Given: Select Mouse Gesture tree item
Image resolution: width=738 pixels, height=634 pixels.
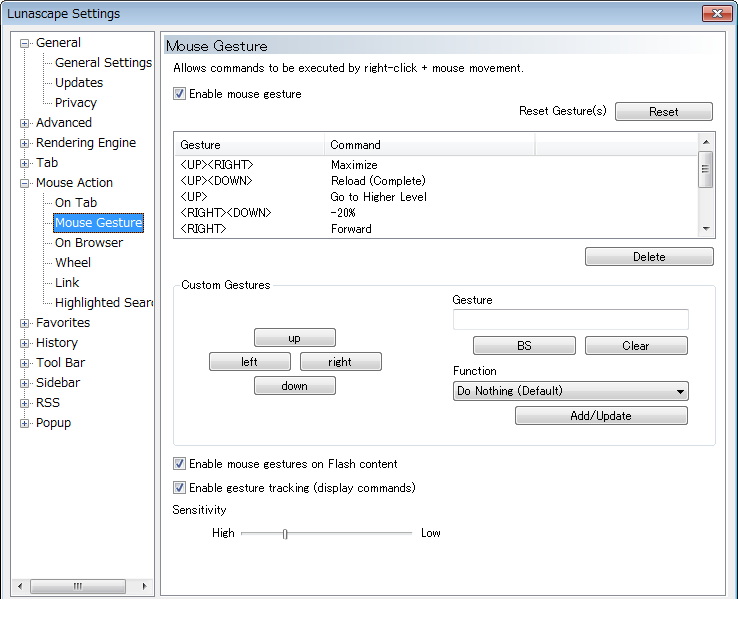Looking at the screenshot, I should point(98,223).
